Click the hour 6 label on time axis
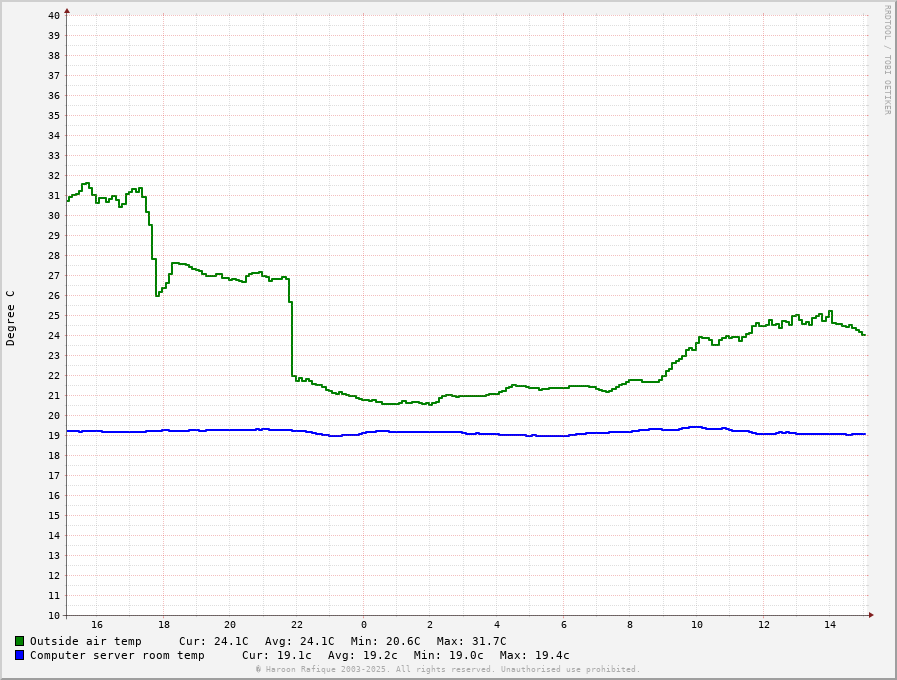 pyautogui.click(x=564, y=625)
